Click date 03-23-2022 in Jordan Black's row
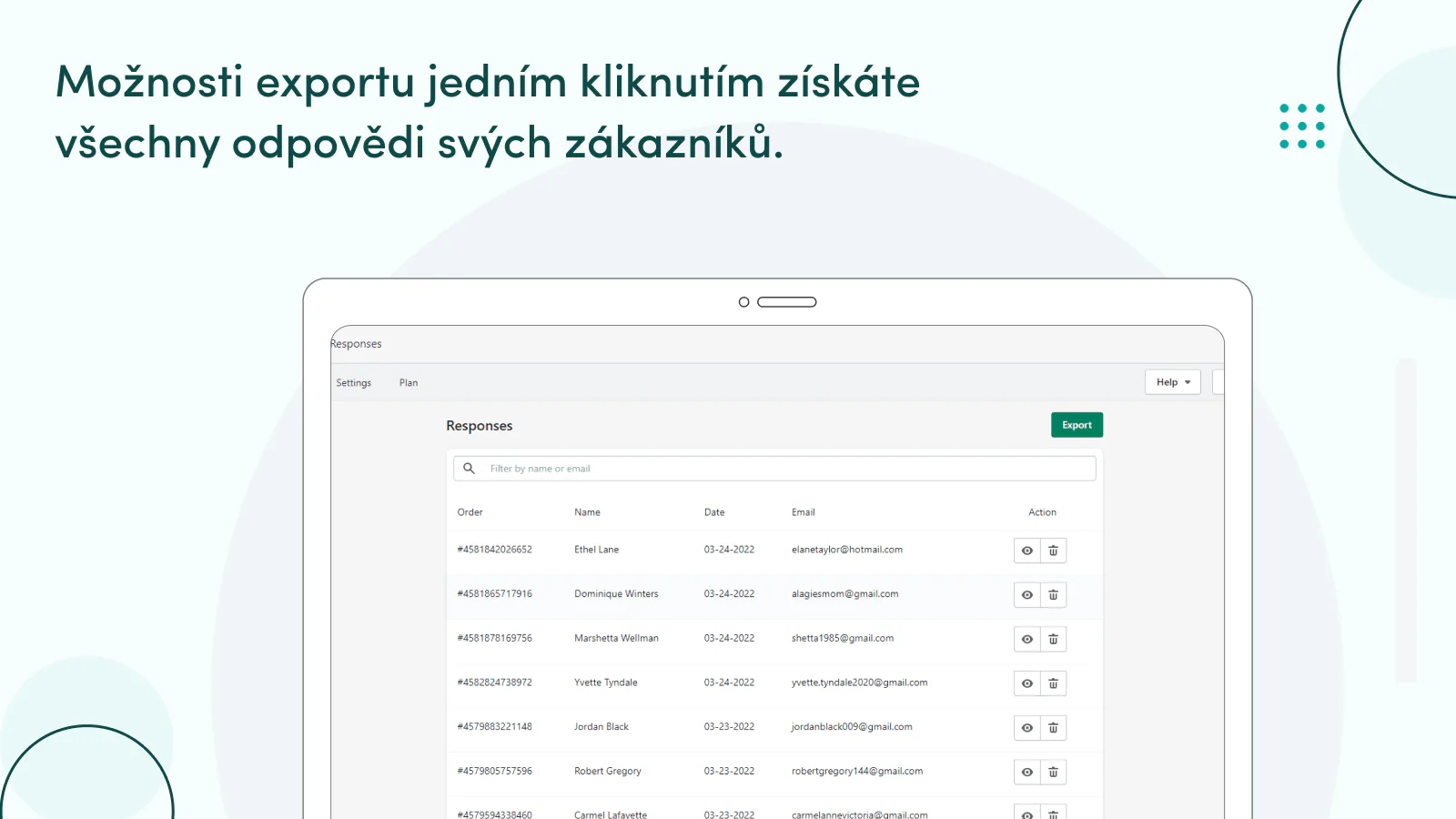Image resolution: width=1456 pixels, height=819 pixels. coord(730,727)
